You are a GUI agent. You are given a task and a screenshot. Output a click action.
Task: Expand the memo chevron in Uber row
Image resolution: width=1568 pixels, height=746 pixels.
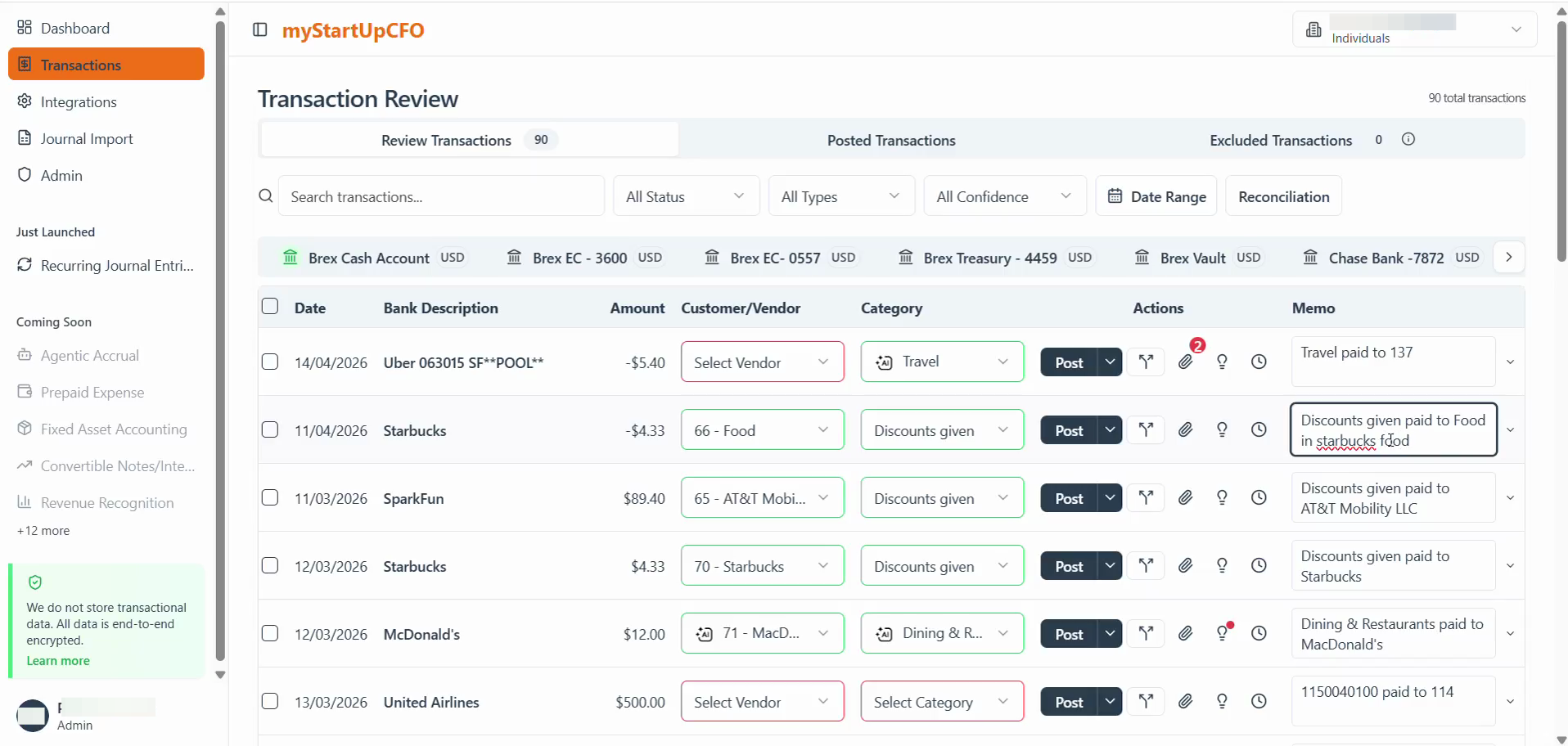click(1510, 362)
